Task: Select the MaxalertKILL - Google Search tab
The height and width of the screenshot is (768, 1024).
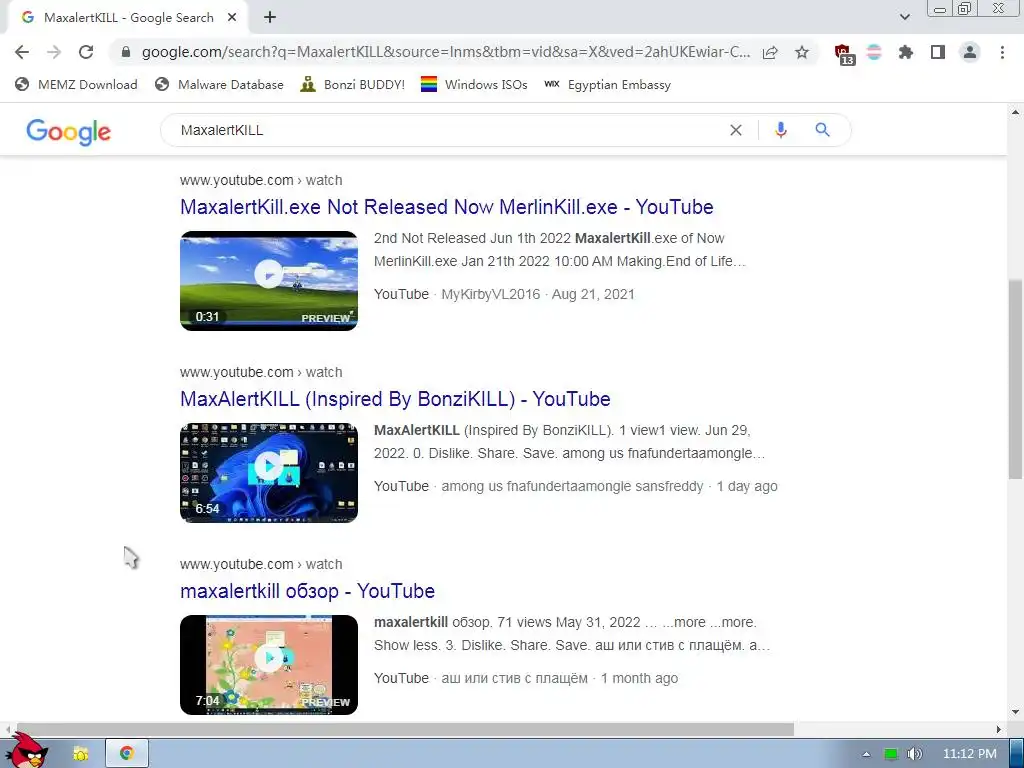Action: pos(129,18)
